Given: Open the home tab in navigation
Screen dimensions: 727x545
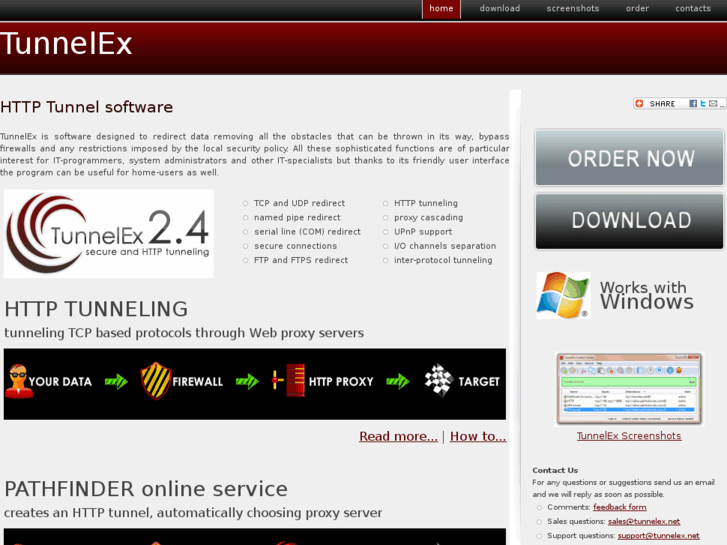Looking at the screenshot, I should click(x=441, y=9).
